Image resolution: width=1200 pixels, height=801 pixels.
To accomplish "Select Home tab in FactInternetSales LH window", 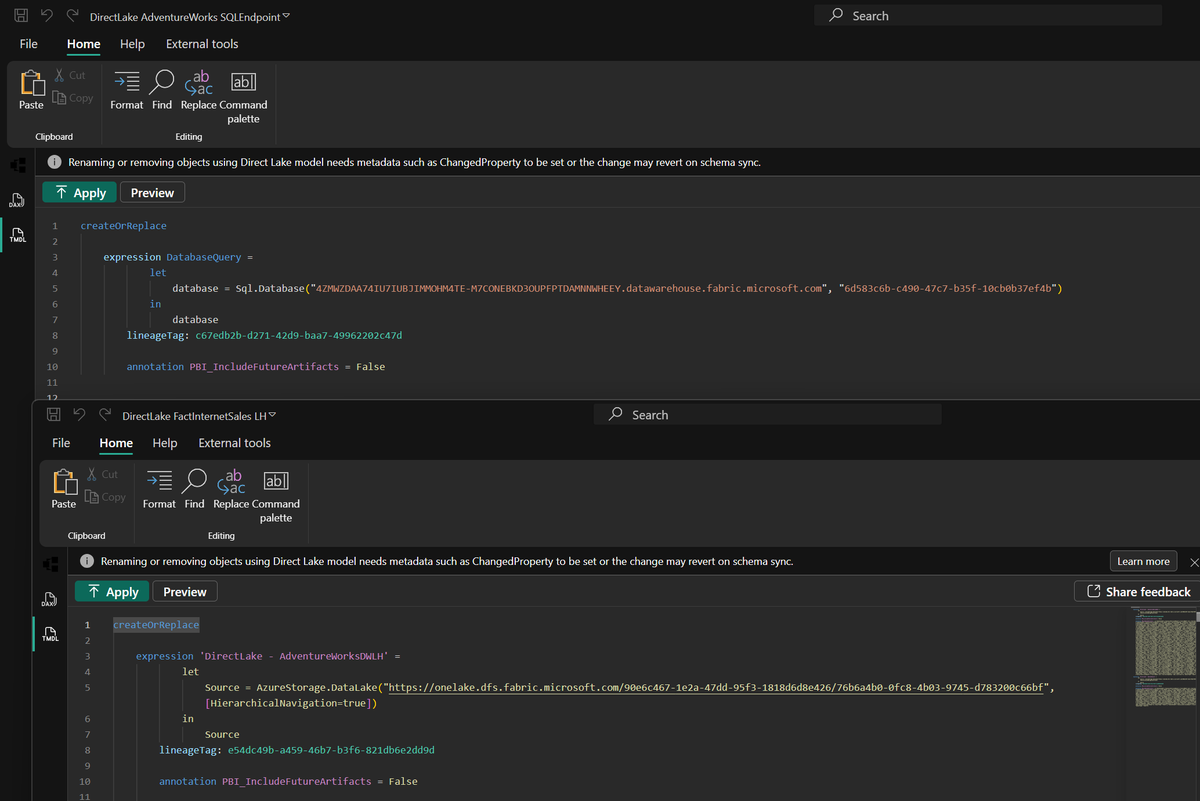I will click(116, 443).
